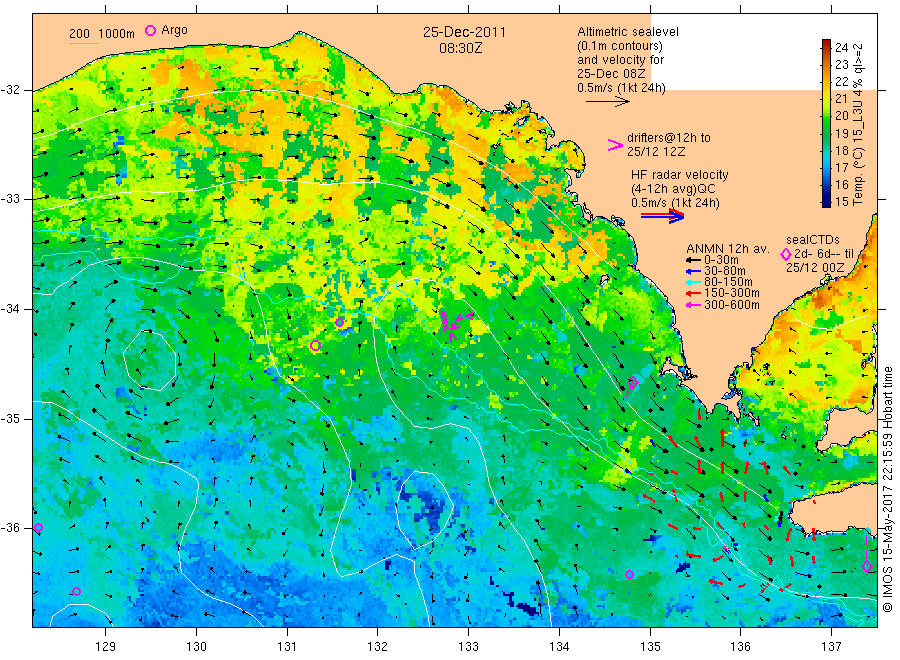Click the '200 1000m' depth legend text
The height and width of the screenshot is (660, 900).
click(102, 34)
